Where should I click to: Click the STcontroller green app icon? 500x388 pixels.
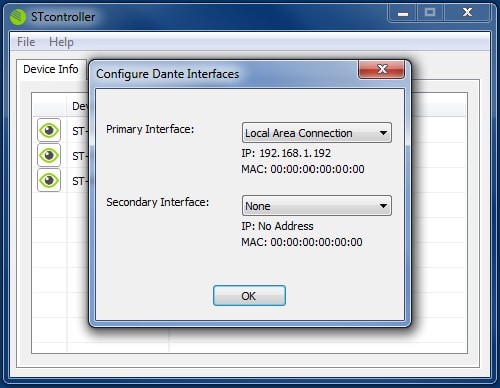(x=18, y=17)
